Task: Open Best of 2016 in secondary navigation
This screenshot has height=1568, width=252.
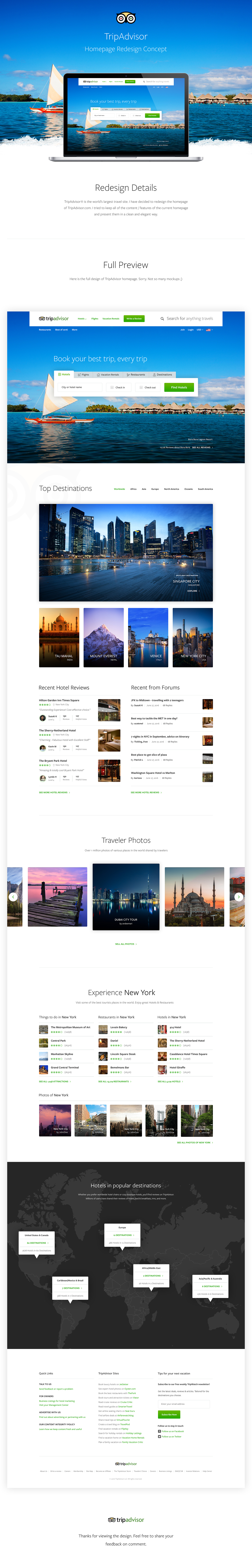Action: [x=62, y=329]
